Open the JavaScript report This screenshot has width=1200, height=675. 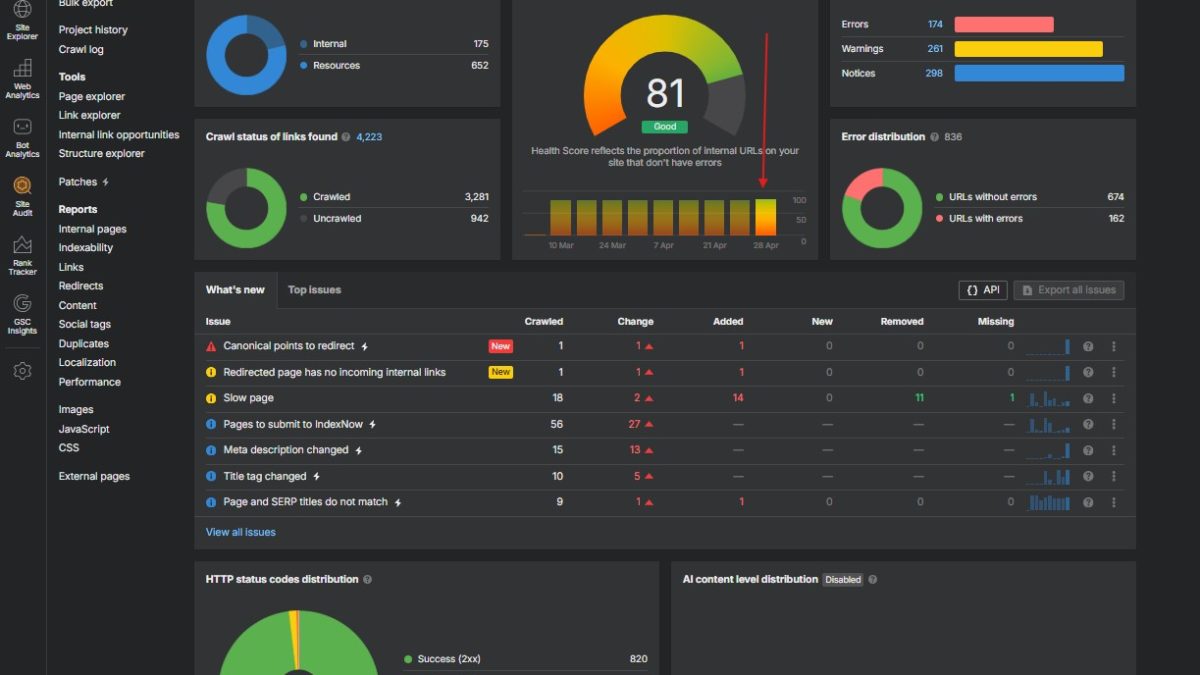(x=84, y=429)
